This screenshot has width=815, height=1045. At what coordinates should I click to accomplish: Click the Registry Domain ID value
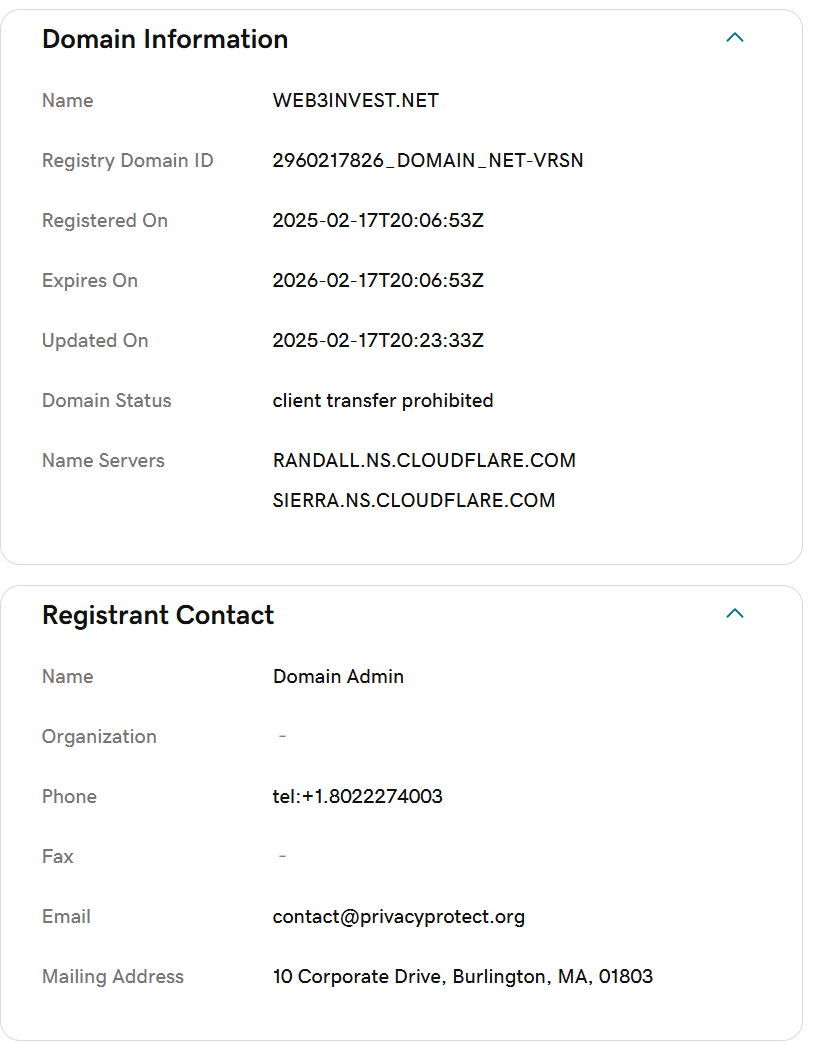tap(428, 161)
